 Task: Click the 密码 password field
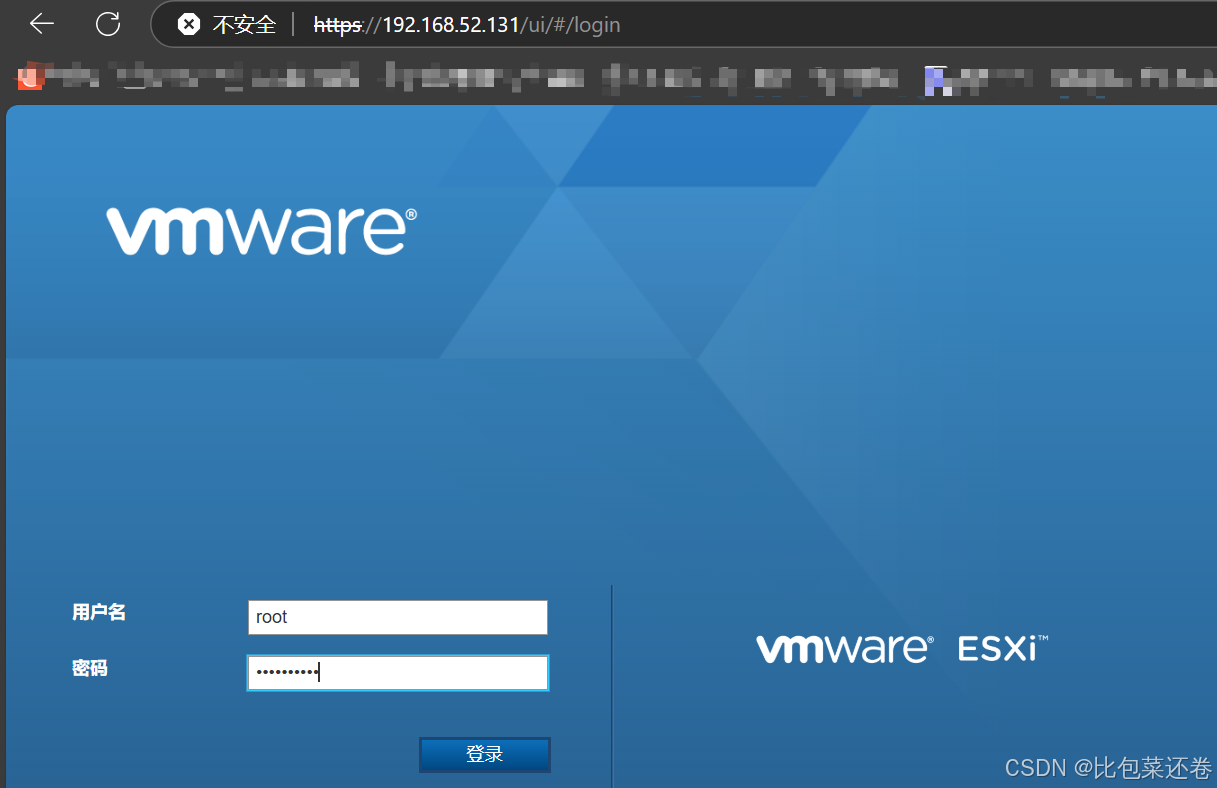click(x=398, y=673)
